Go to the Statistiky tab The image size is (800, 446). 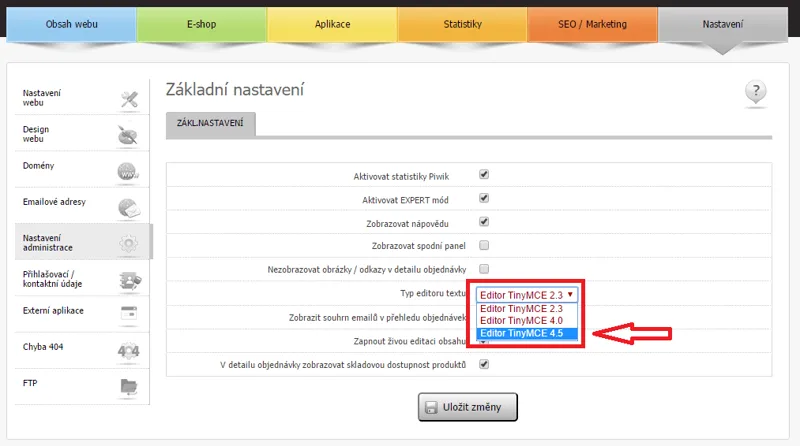[x=462, y=24]
